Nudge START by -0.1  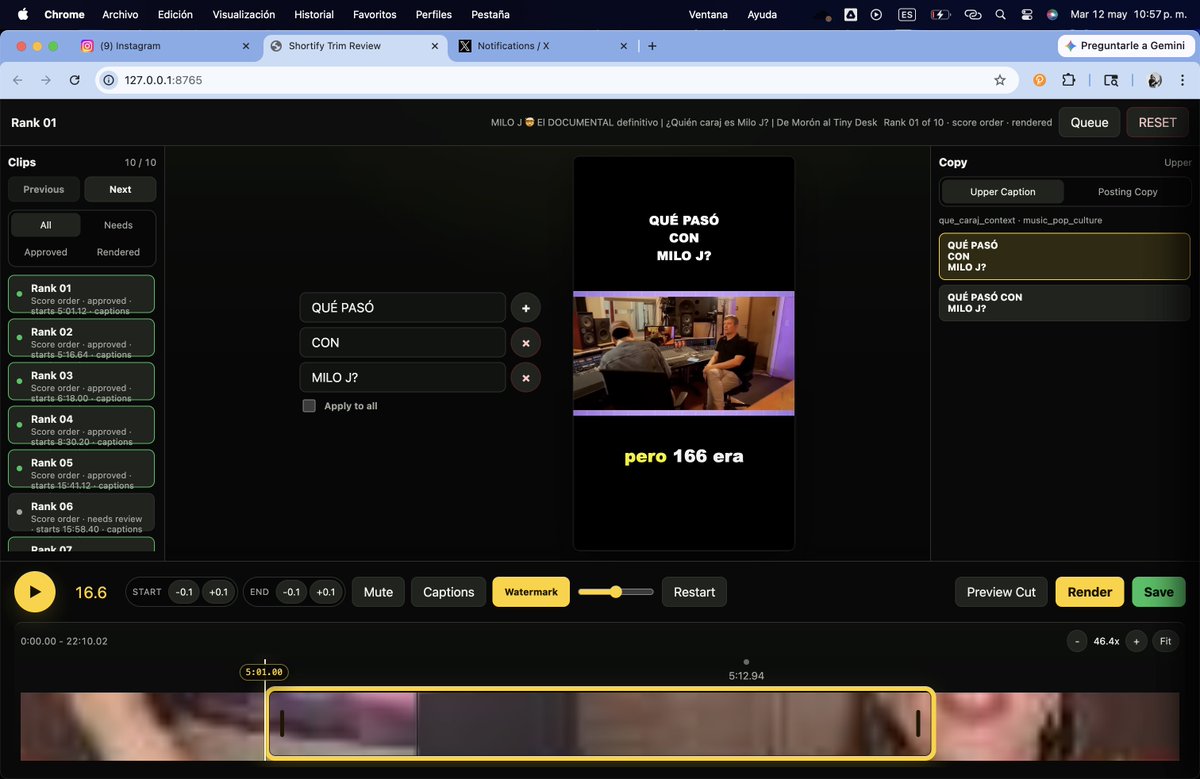click(184, 592)
